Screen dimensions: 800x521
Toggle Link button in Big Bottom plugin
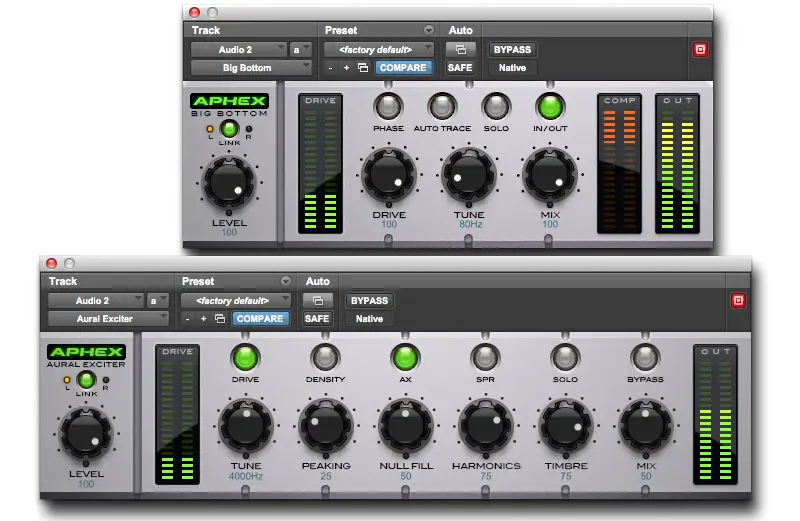[x=229, y=129]
